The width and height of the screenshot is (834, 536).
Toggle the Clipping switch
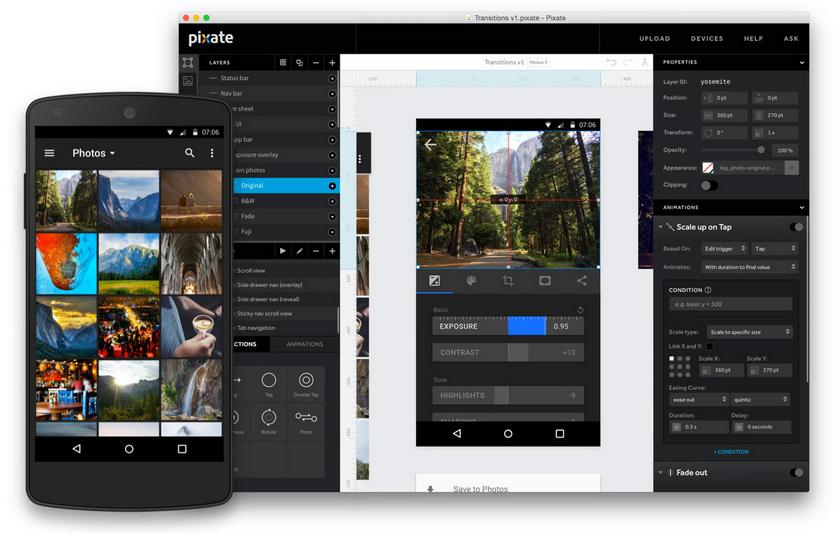click(x=709, y=186)
